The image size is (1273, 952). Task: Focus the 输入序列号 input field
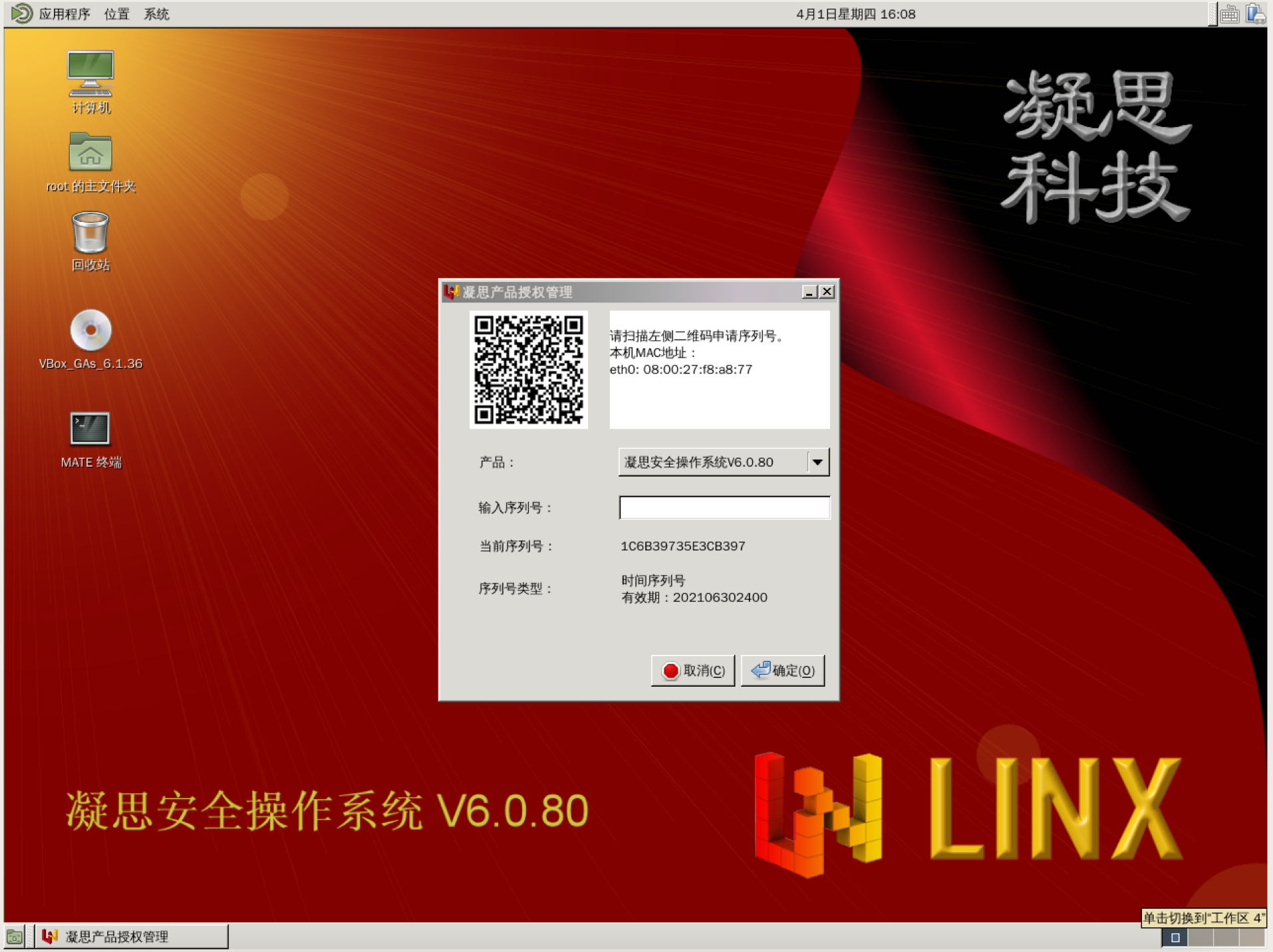point(724,507)
